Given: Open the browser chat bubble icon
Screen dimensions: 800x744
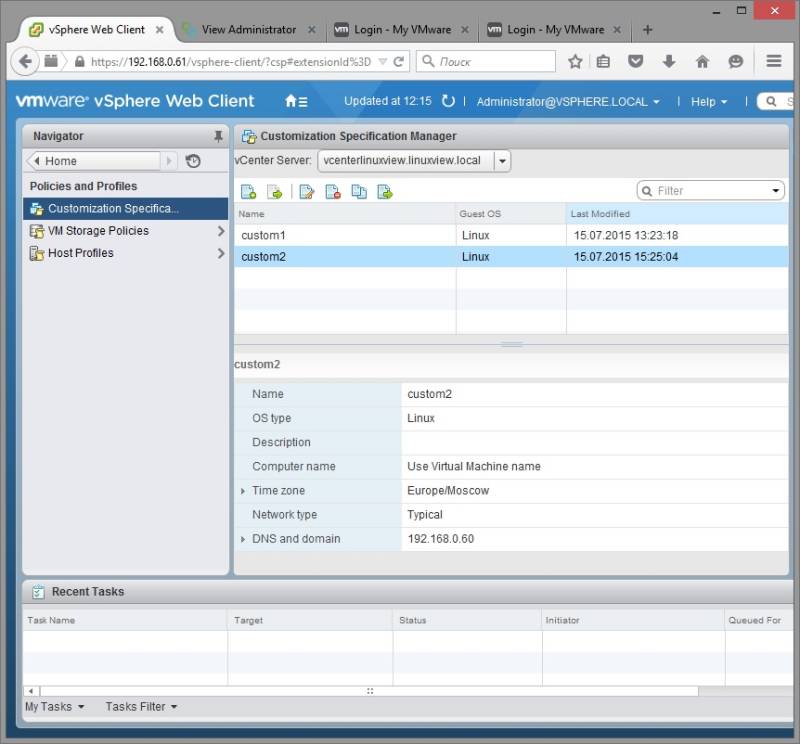Looking at the screenshot, I should click(735, 62).
